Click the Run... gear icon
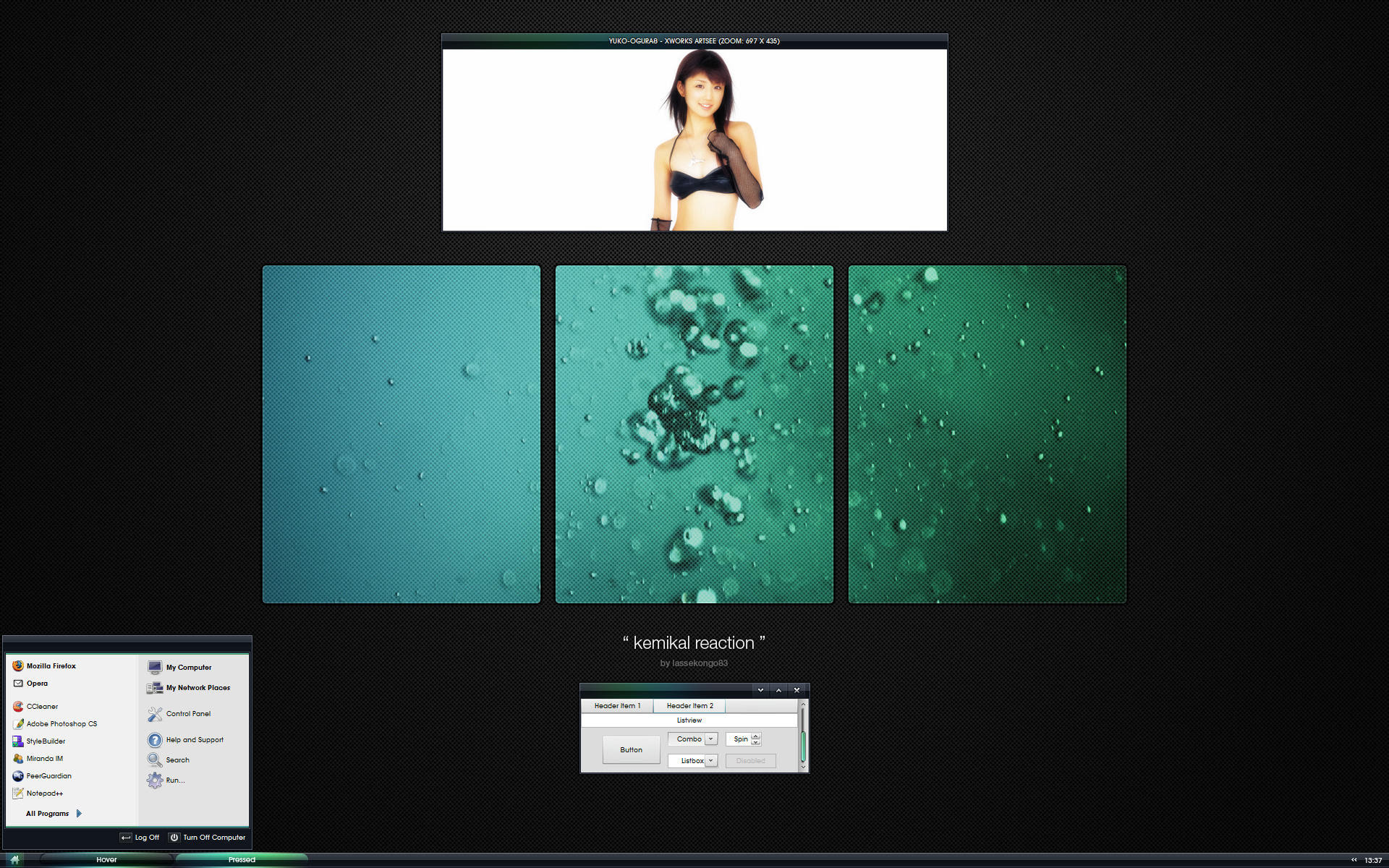The height and width of the screenshot is (868, 1389). click(155, 780)
